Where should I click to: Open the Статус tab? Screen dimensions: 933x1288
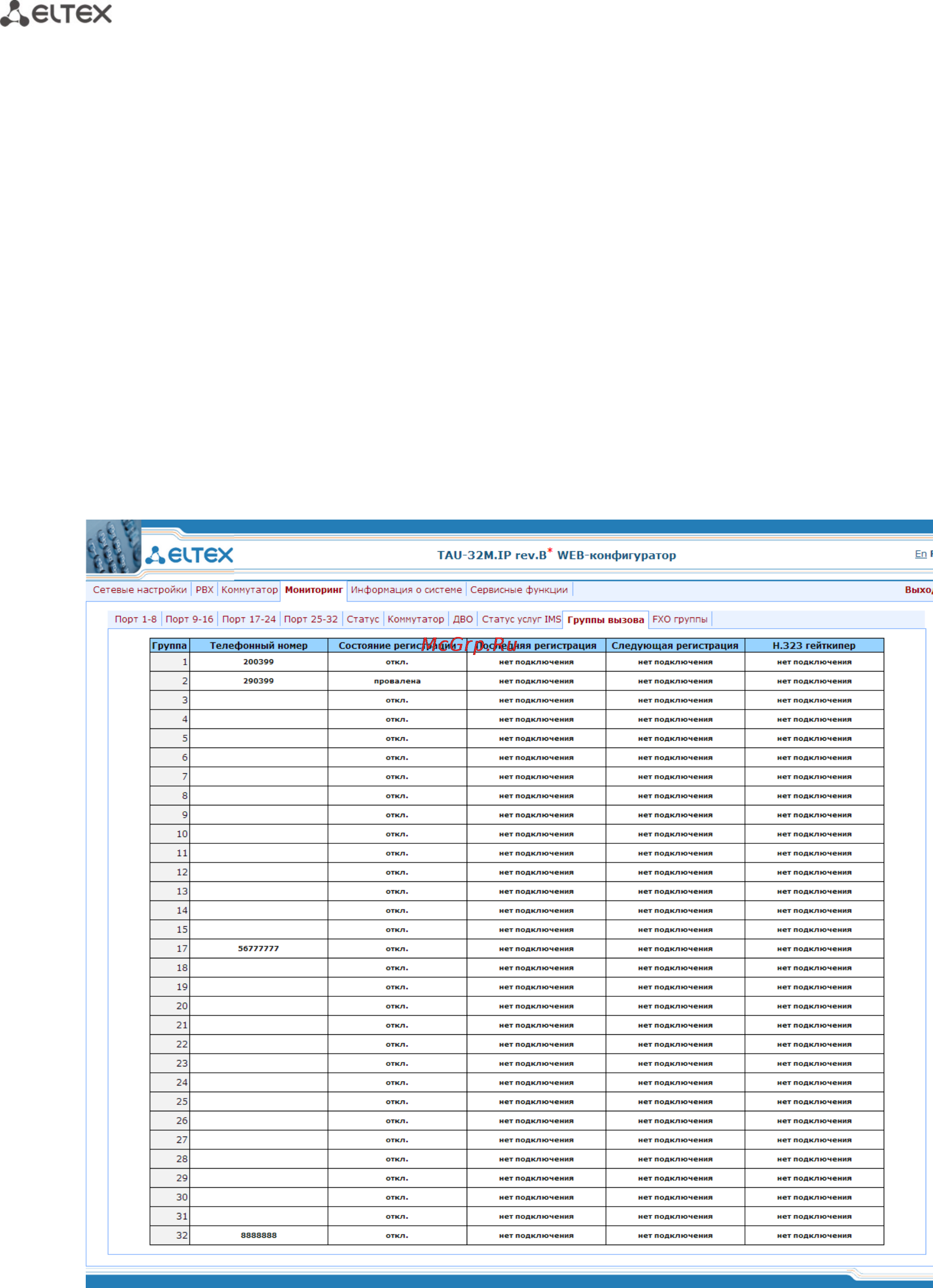363,619
